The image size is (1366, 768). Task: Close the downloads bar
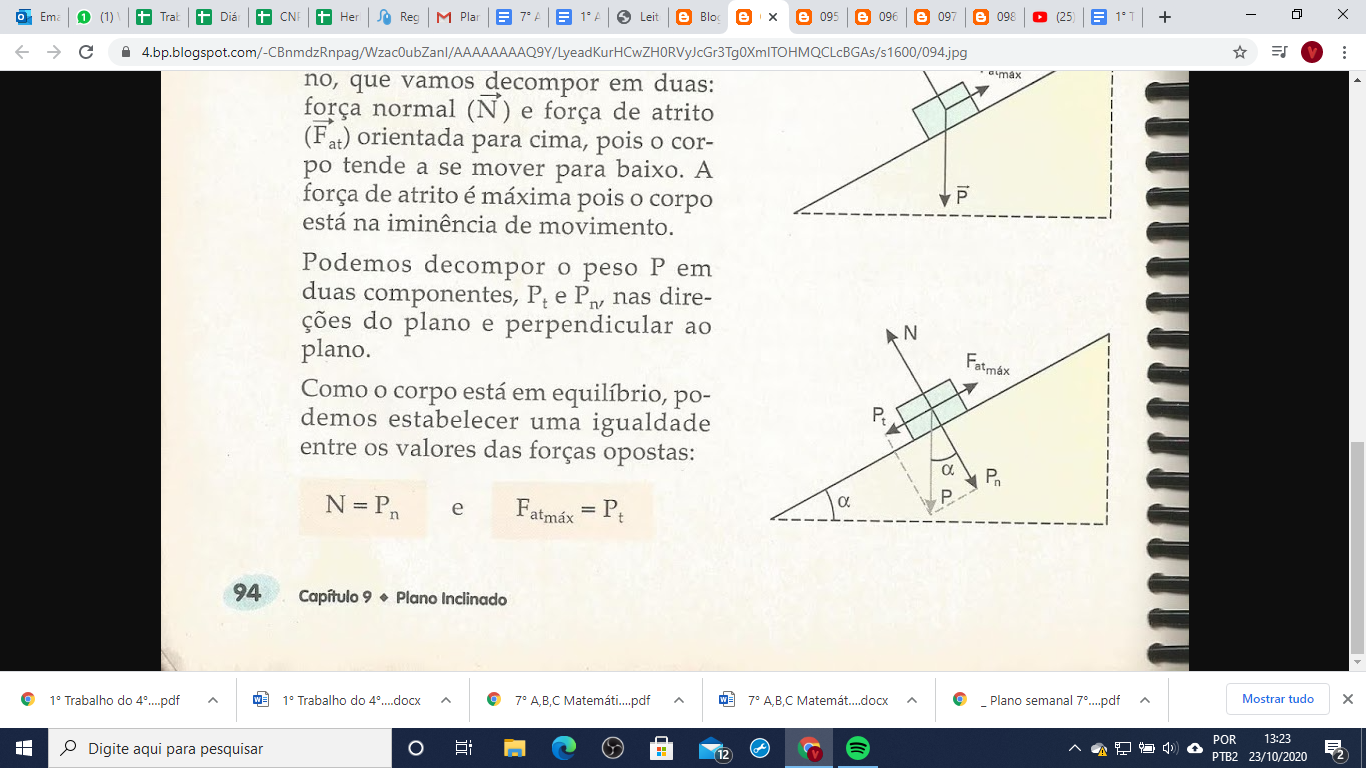coord(1347,699)
